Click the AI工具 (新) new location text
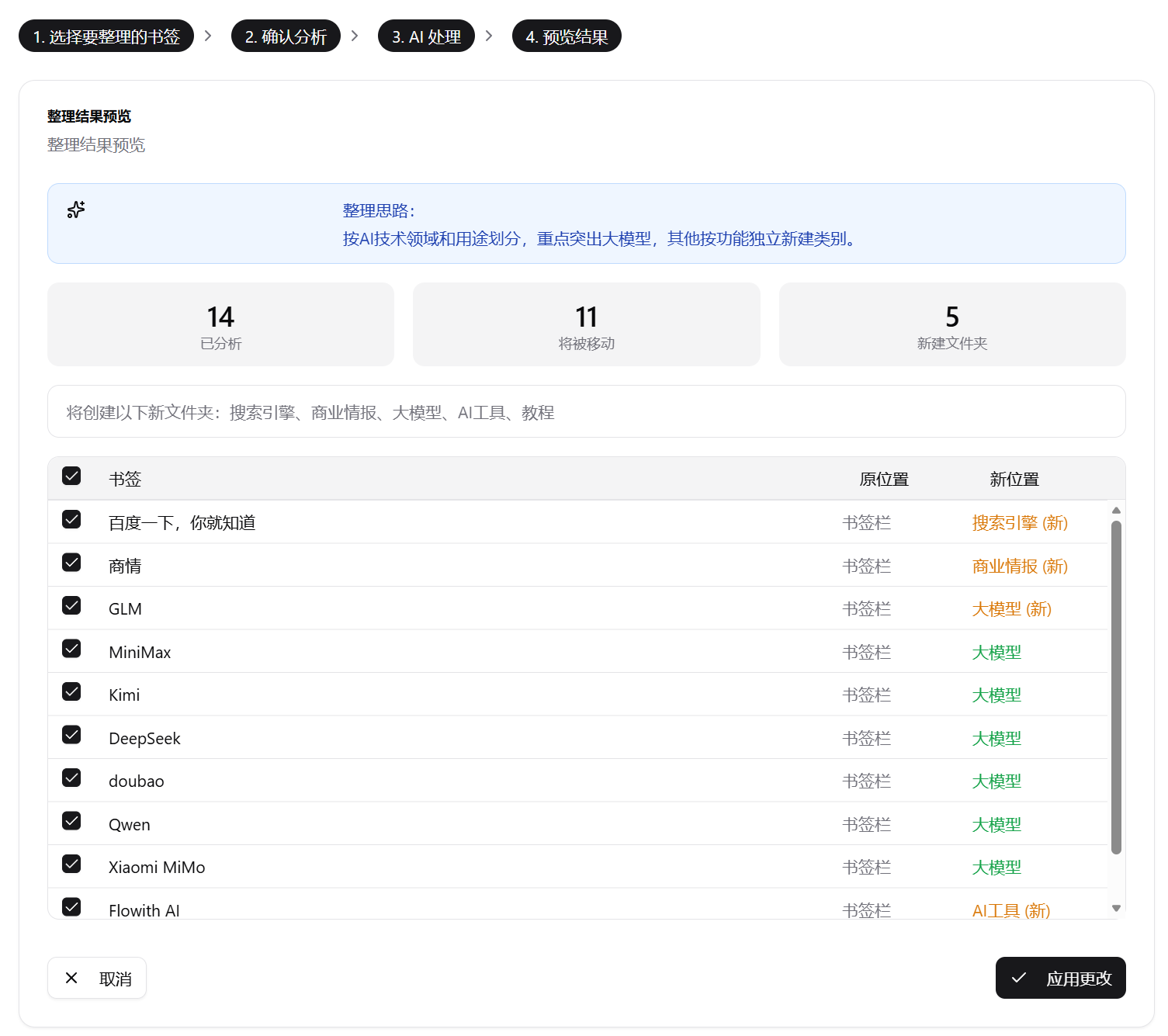Screen dimensions: 1168x1036 [1011, 910]
